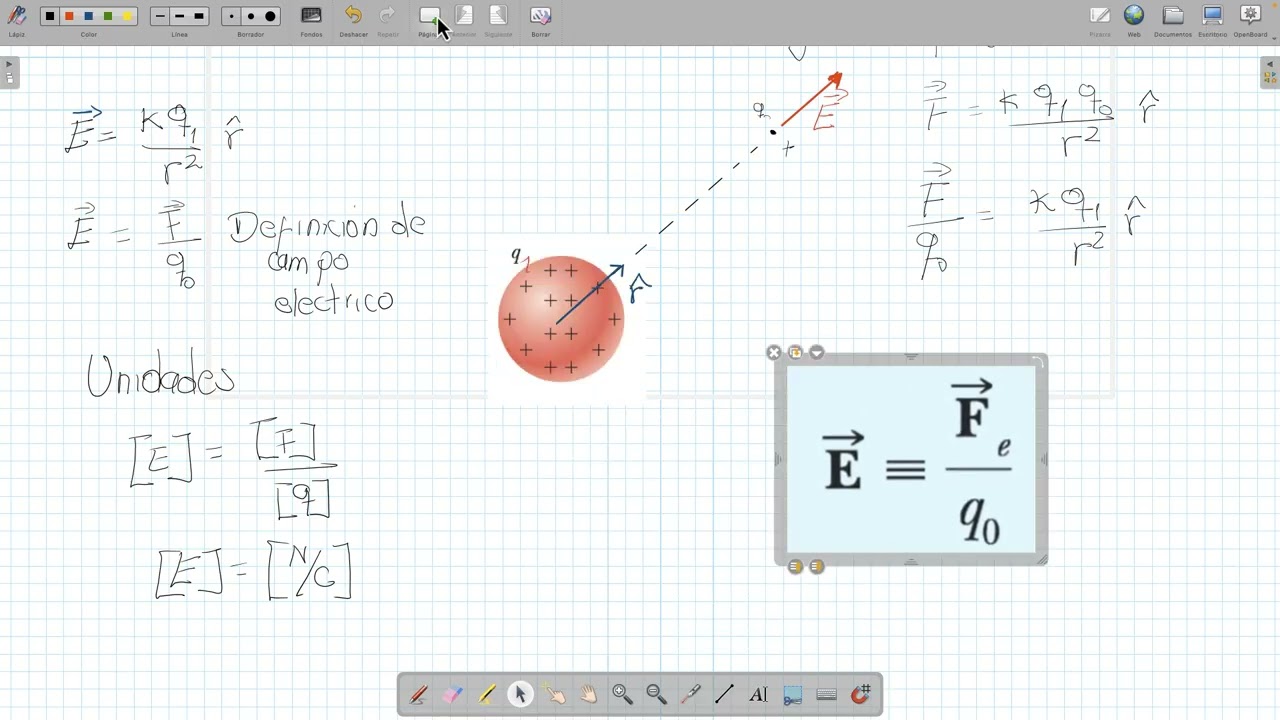Select the formula image E = F/q0
The image size is (1280, 720).
click(x=911, y=459)
